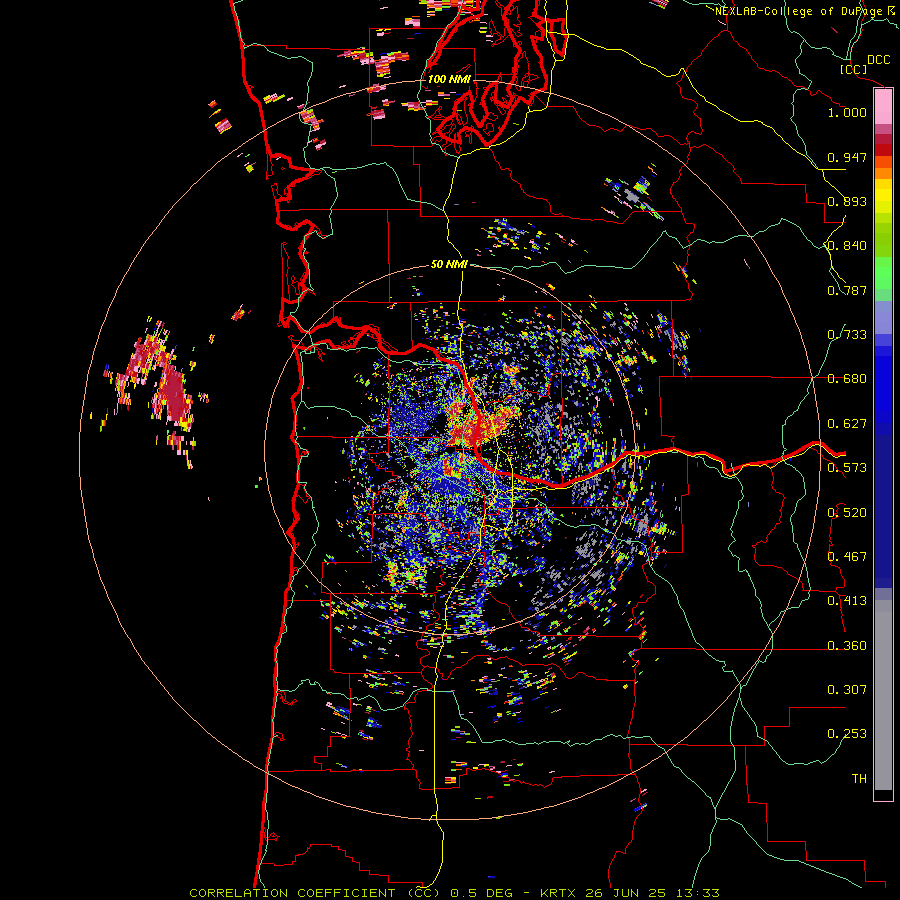The height and width of the screenshot is (900, 900).
Task: Click the [CC] label above the color bar
Action: [853, 69]
